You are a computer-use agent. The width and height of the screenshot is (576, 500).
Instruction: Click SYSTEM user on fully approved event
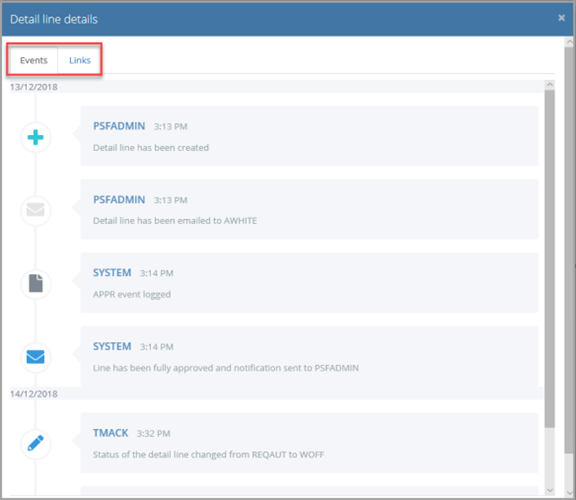point(112,346)
